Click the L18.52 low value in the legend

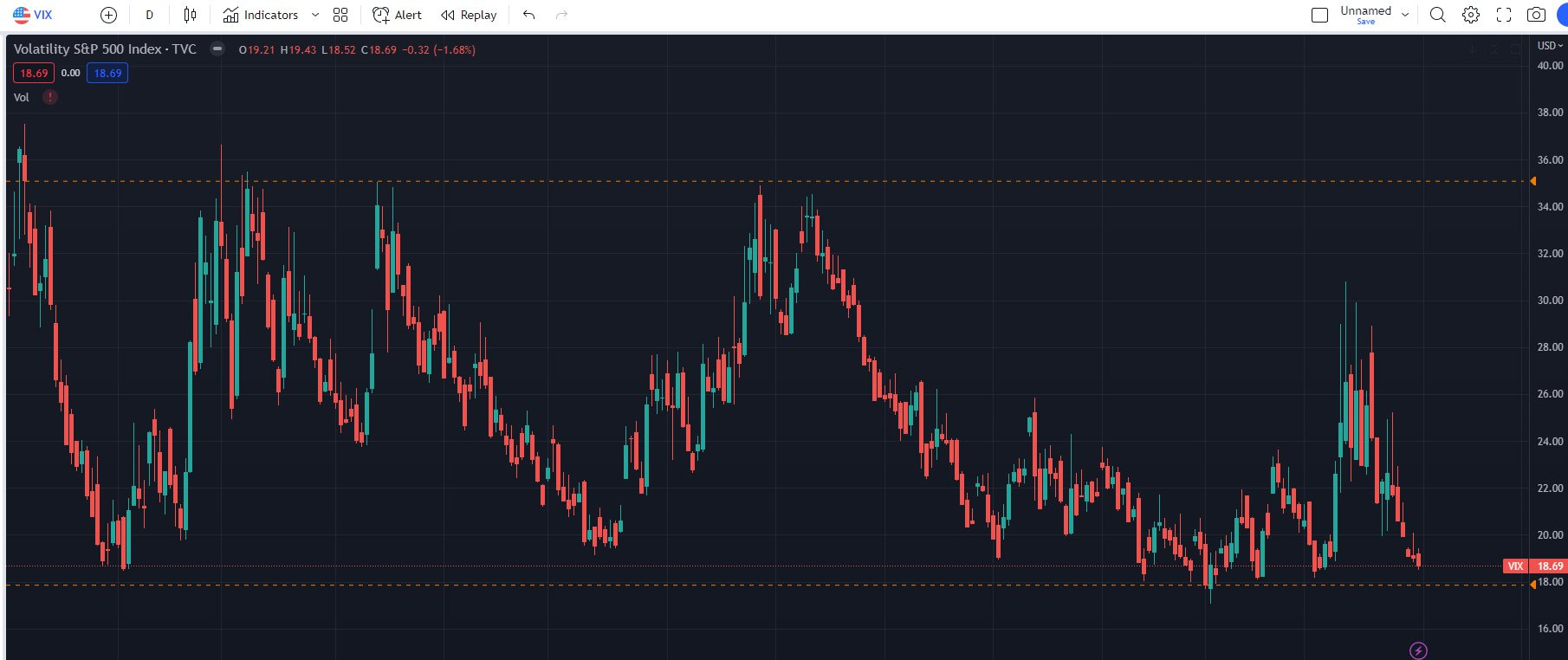338,50
